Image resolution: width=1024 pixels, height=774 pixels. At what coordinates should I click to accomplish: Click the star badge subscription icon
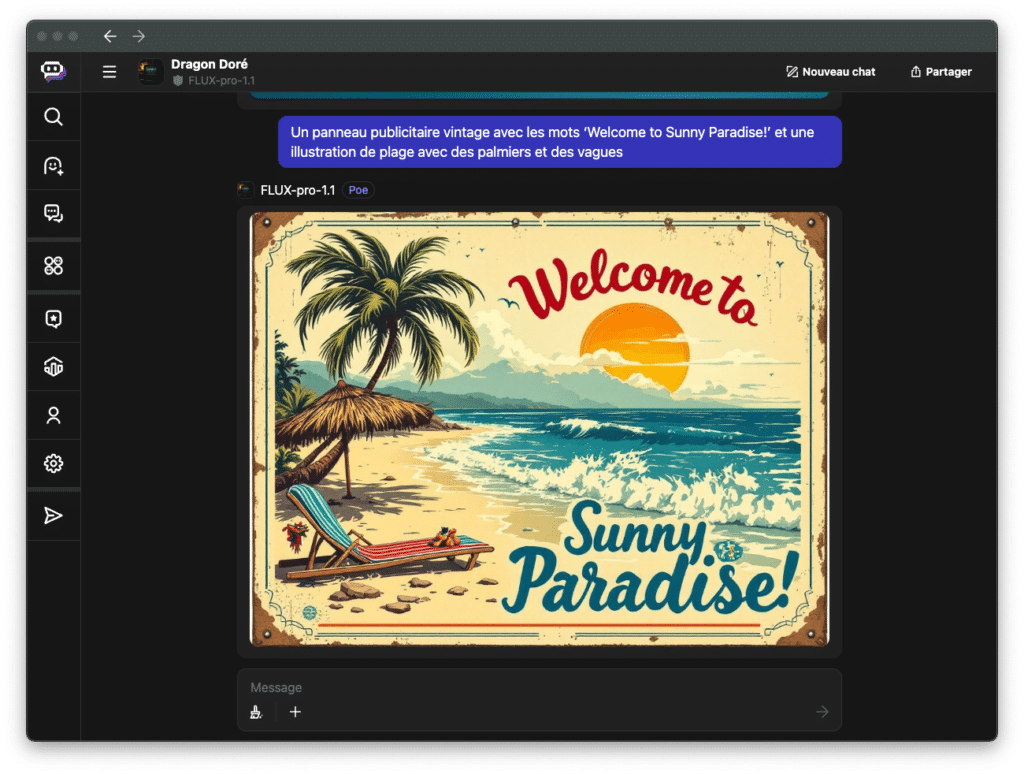pyautogui.click(x=54, y=319)
